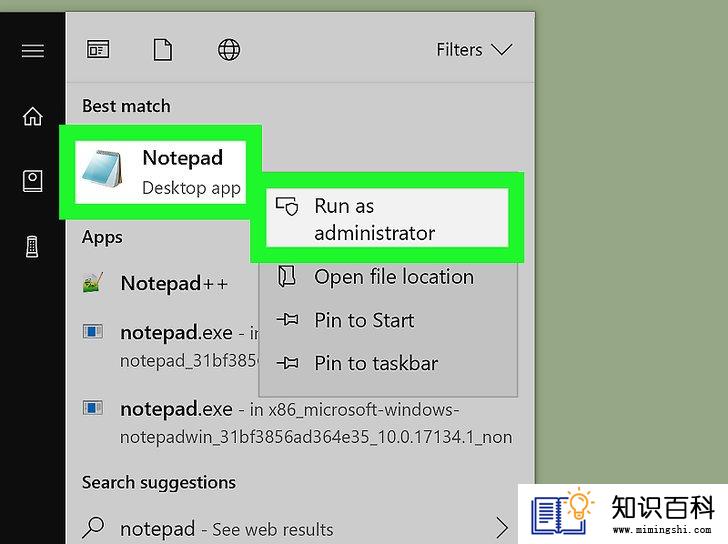Click the Apps section heading
The height and width of the screenshot is (544, 728).
click(102, 237)
